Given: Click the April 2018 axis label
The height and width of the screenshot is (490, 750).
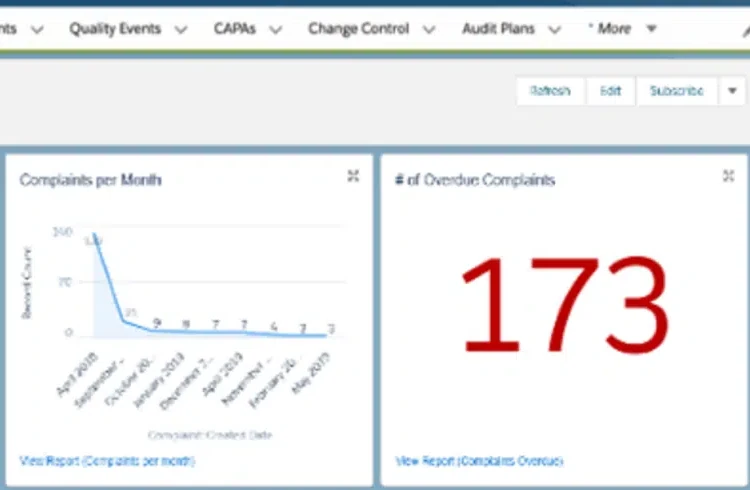Looking at the screenshot, I should [x=77, y=374].
